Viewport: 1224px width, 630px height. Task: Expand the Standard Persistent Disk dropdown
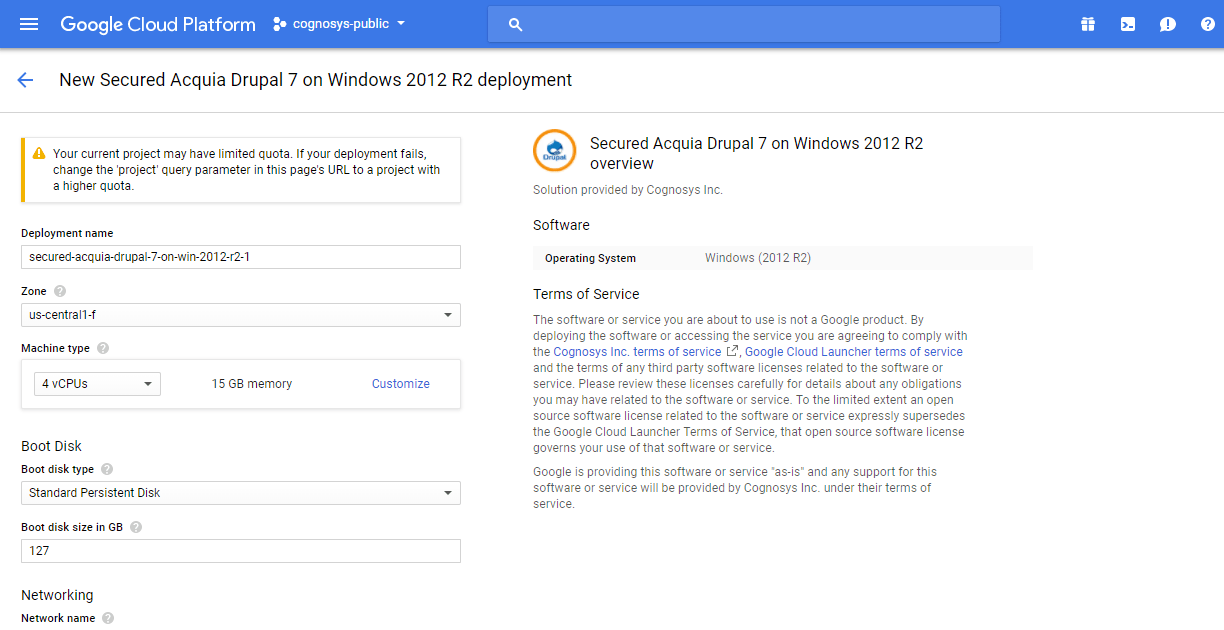(240, 493)
